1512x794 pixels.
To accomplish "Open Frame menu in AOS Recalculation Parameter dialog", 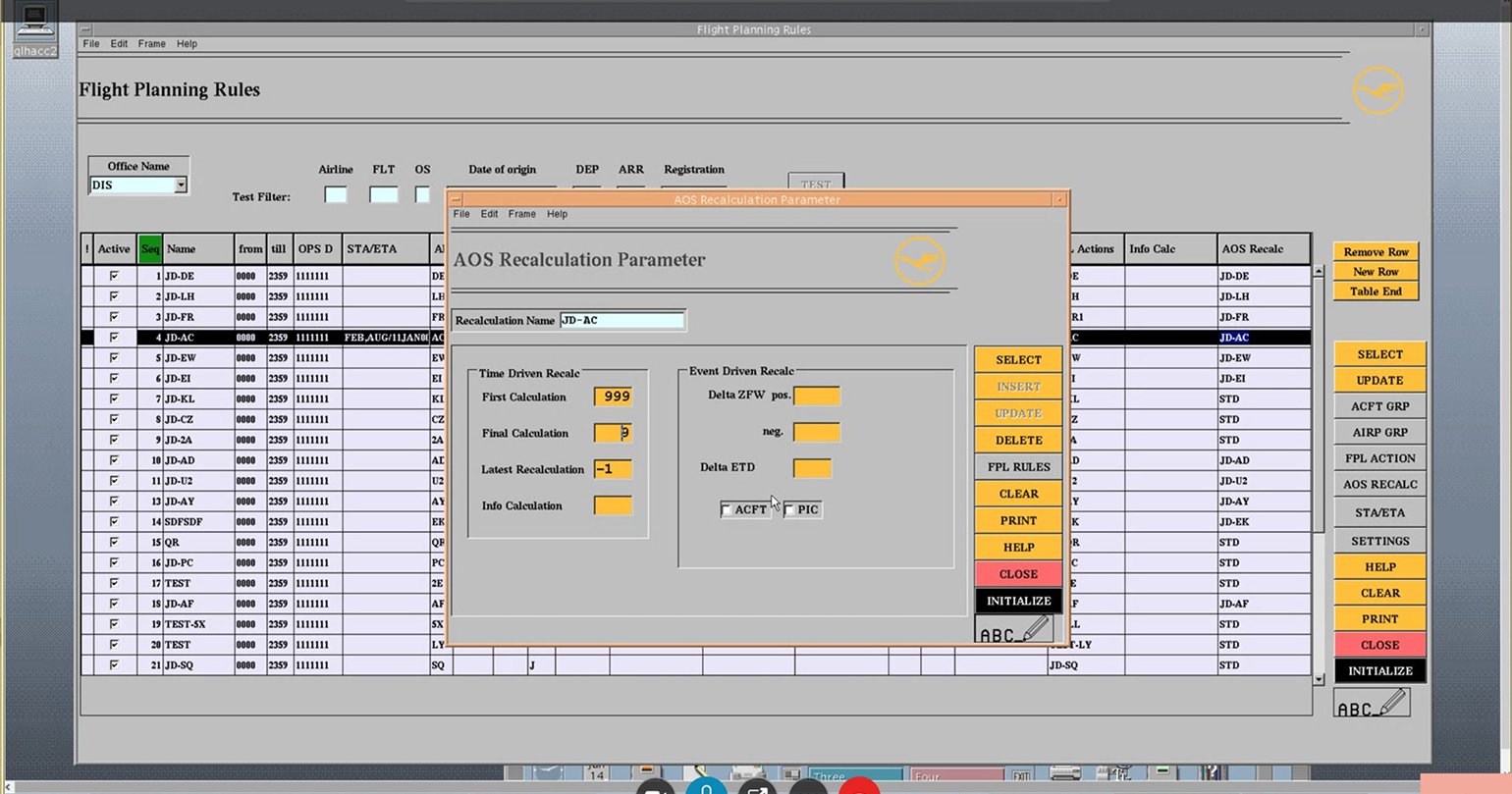I will [x=521, y=214].
